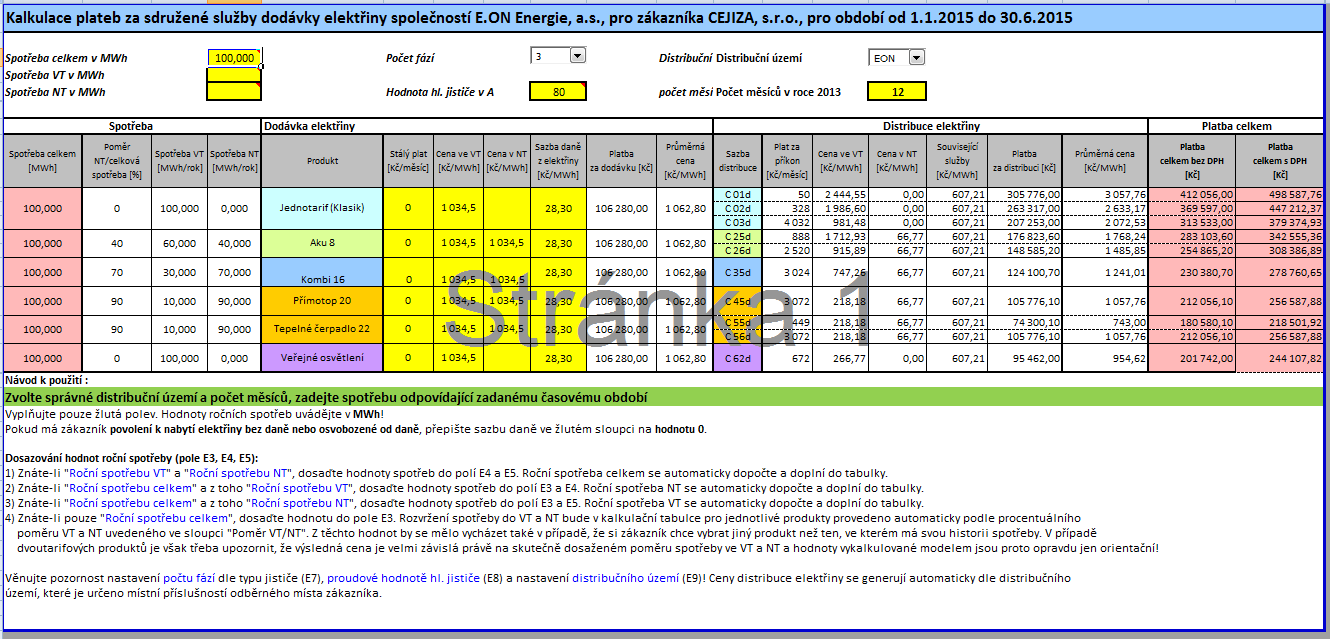Select the C25d distribution tariff cell
Screen dimensions: 1330x639
coord(738,237)
